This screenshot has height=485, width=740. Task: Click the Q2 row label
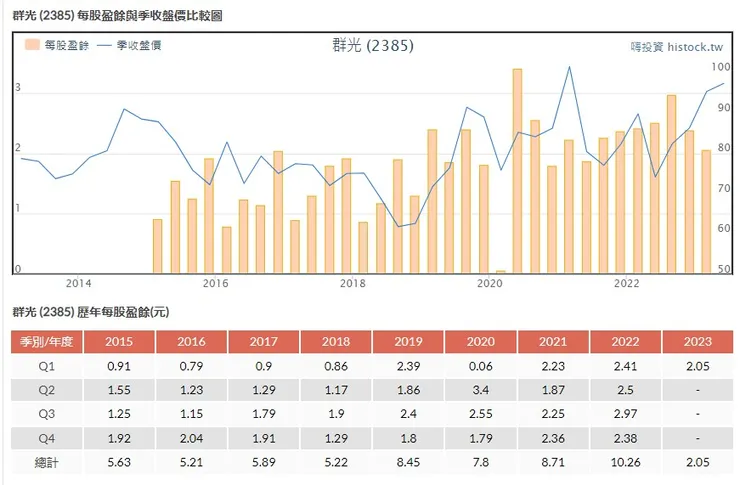pos(47,390)
